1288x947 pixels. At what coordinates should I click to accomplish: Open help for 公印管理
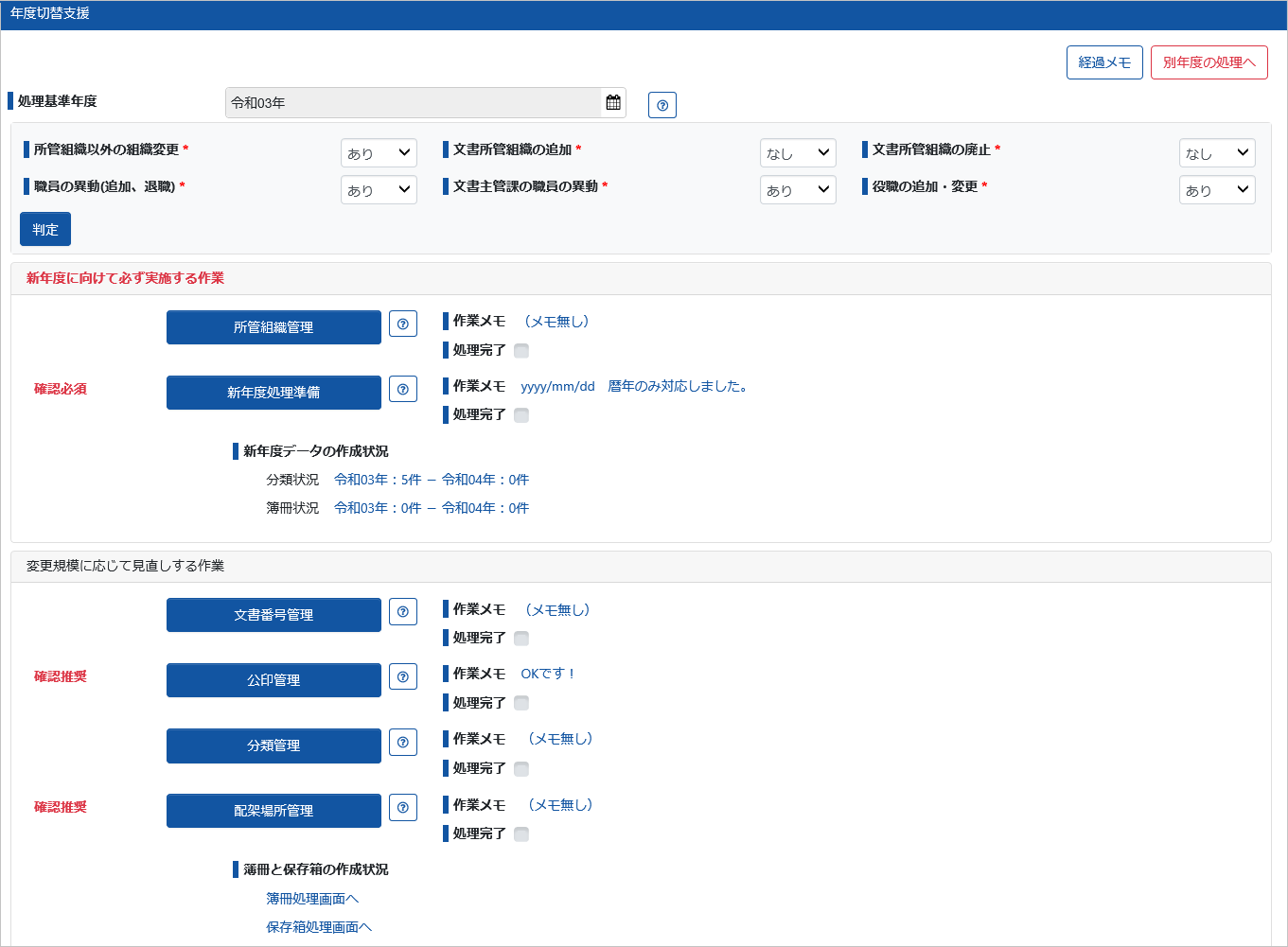click(x=403, y=677)
